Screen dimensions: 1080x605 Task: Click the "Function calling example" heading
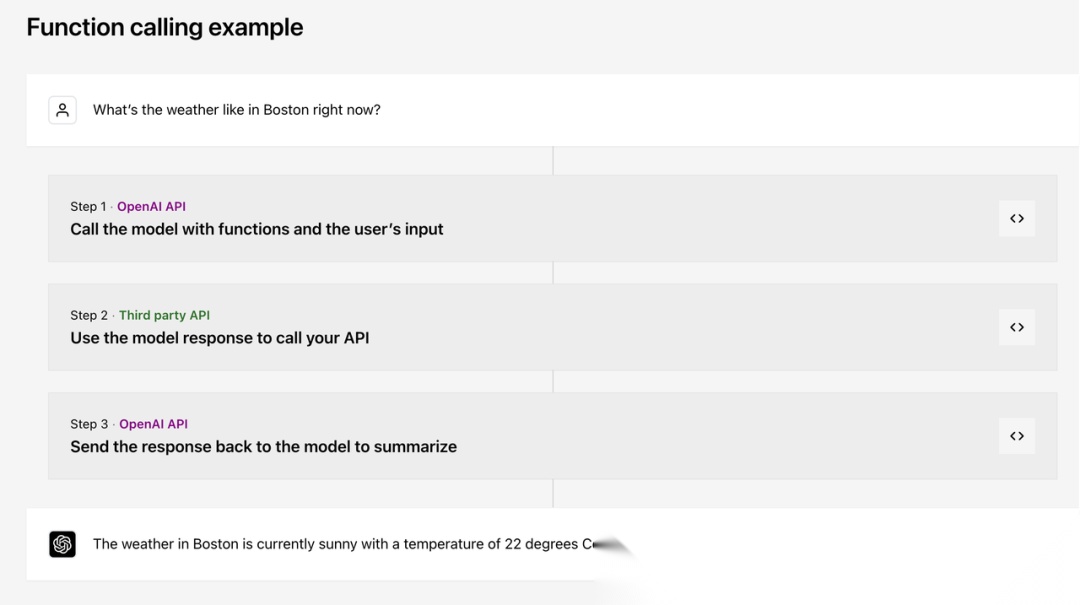click(x=165, y=27)
